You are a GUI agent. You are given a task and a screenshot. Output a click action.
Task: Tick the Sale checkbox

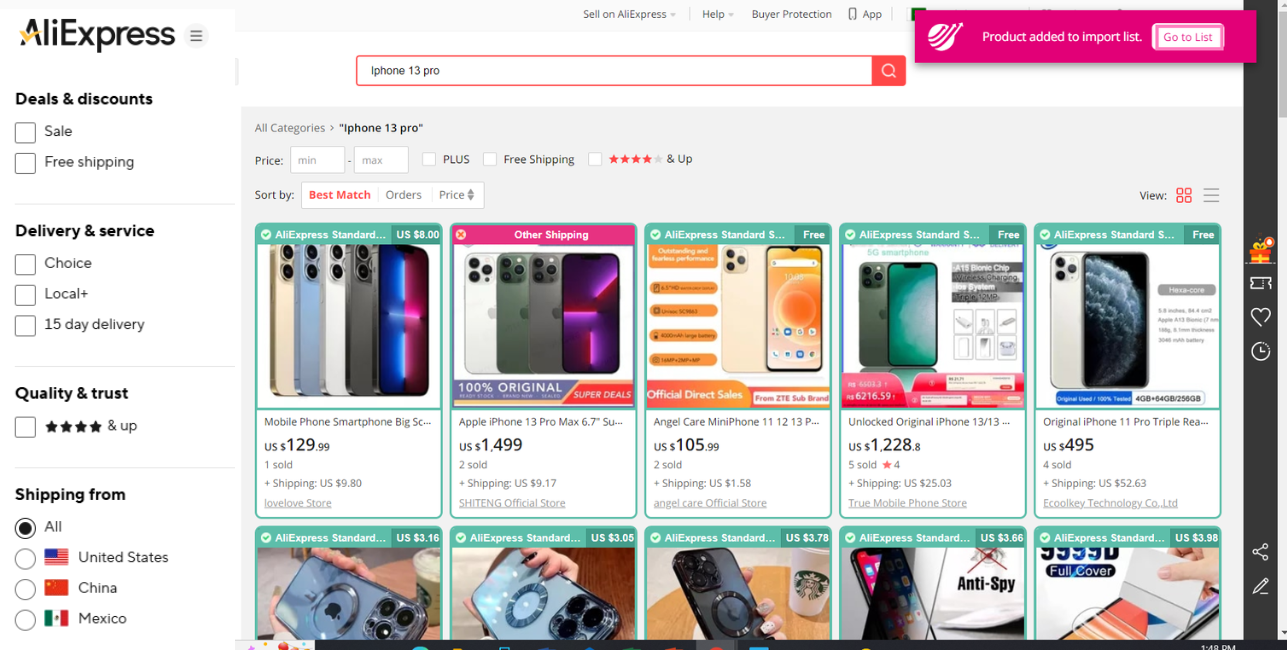pos(26,132)
